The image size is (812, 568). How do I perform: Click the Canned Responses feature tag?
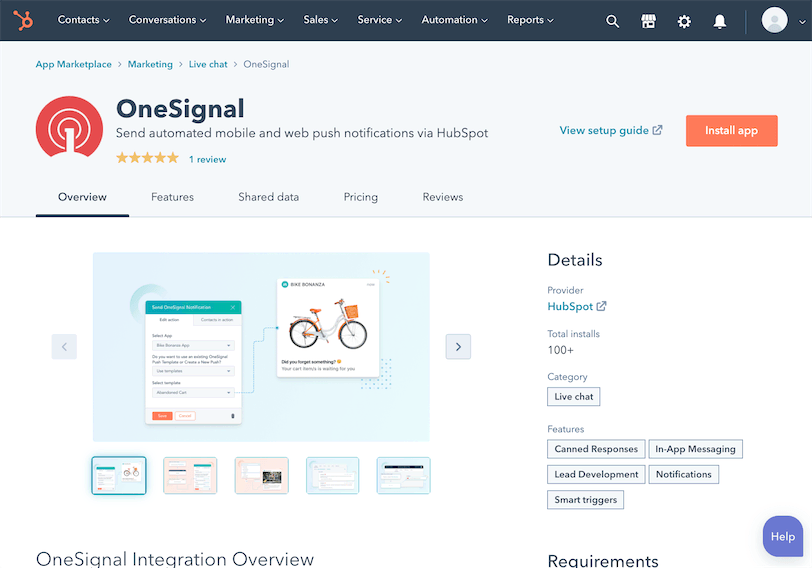(x=596, y=449)
